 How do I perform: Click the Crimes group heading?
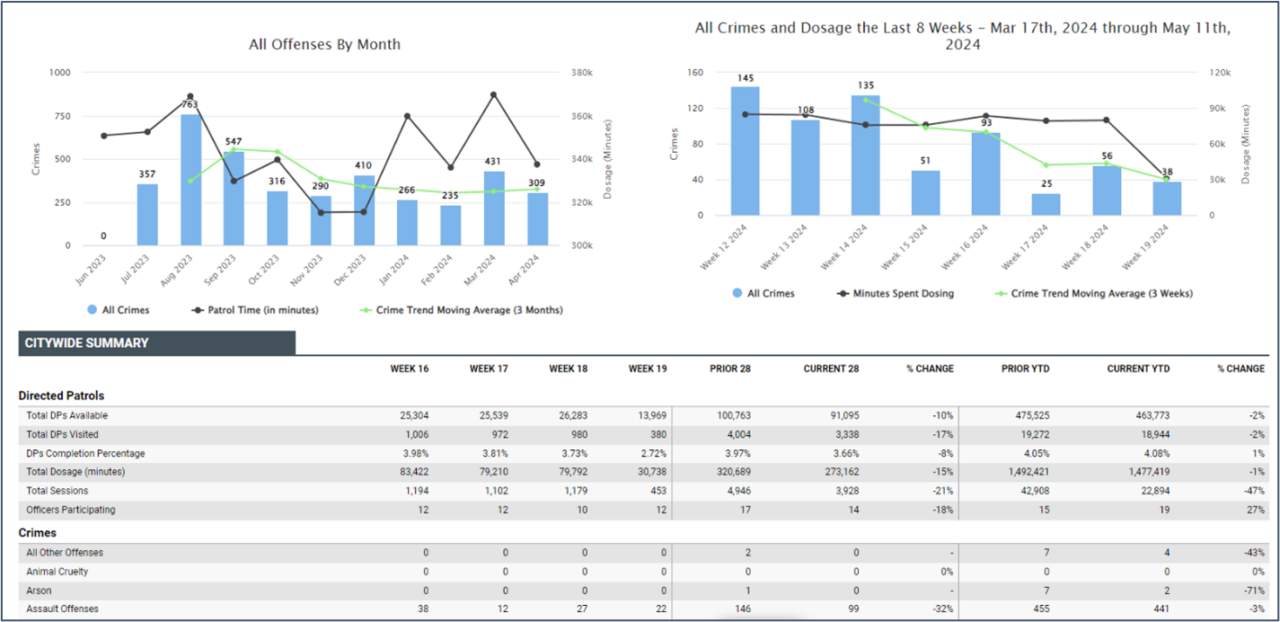point(37,533)
